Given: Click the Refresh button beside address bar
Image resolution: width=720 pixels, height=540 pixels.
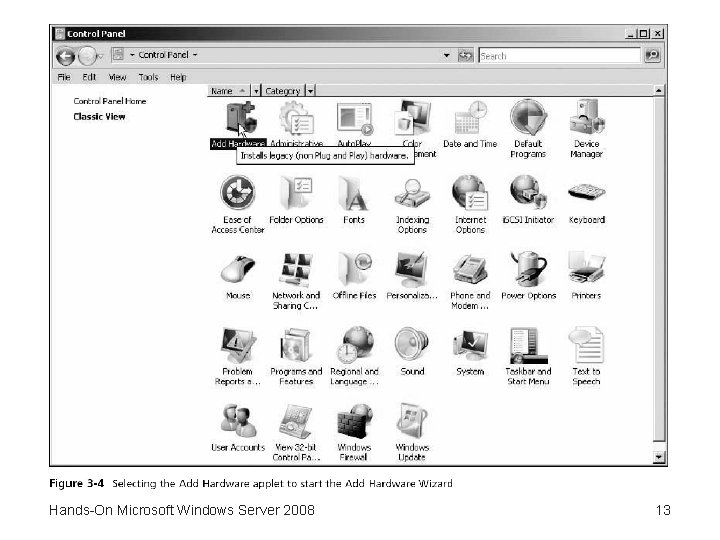Looking at the screenshot, I should point(466,56).
